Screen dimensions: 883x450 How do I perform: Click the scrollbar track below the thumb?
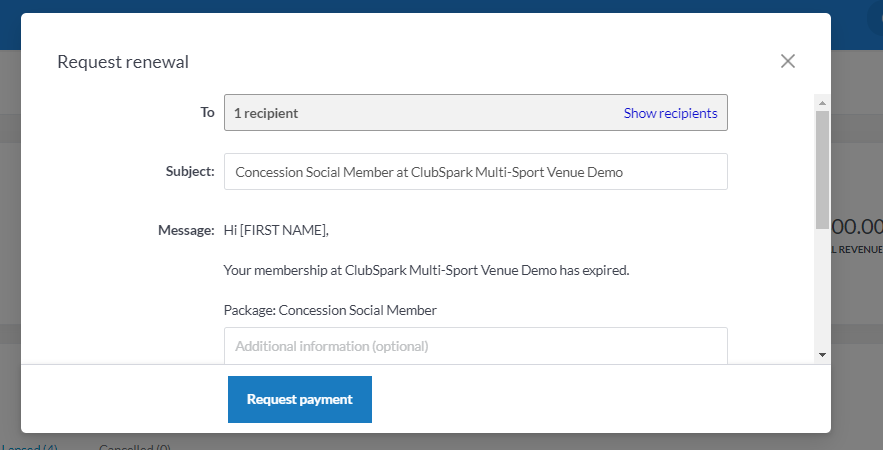click(822, 290)
